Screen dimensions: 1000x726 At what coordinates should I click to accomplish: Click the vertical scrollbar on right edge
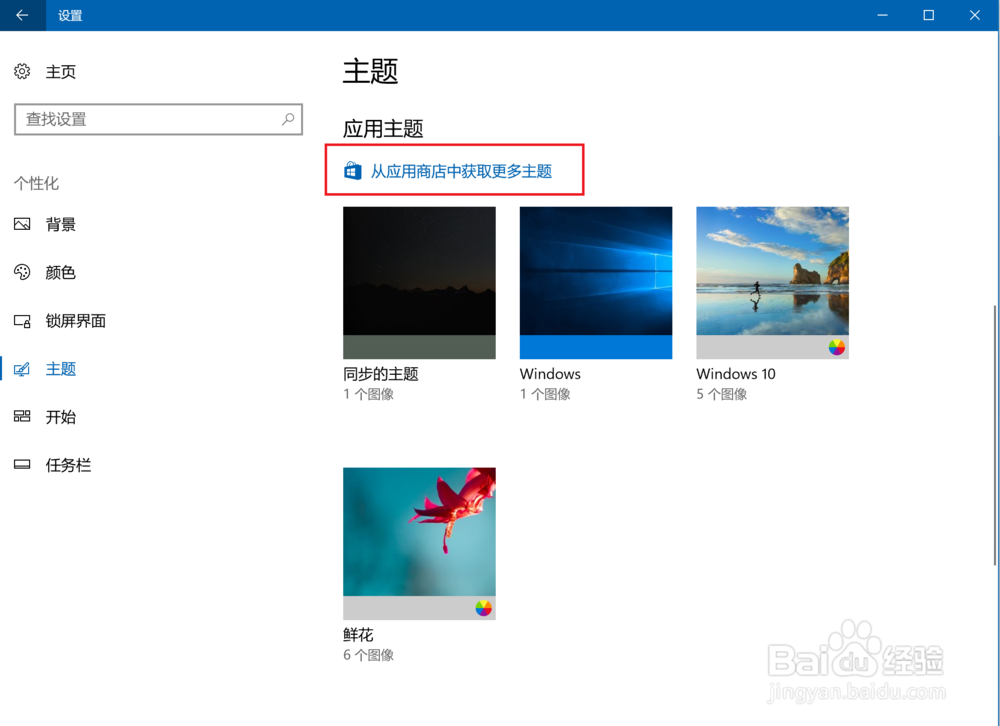[x=996, y=435]
